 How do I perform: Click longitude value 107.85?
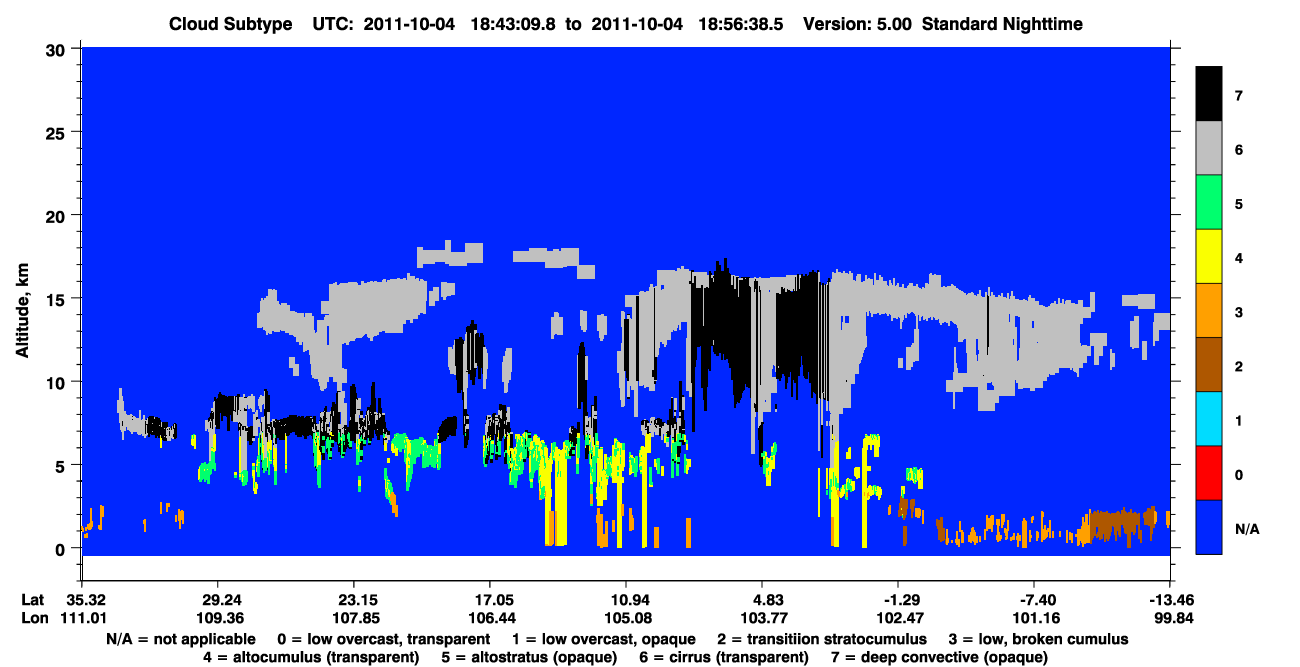[353, 618]
